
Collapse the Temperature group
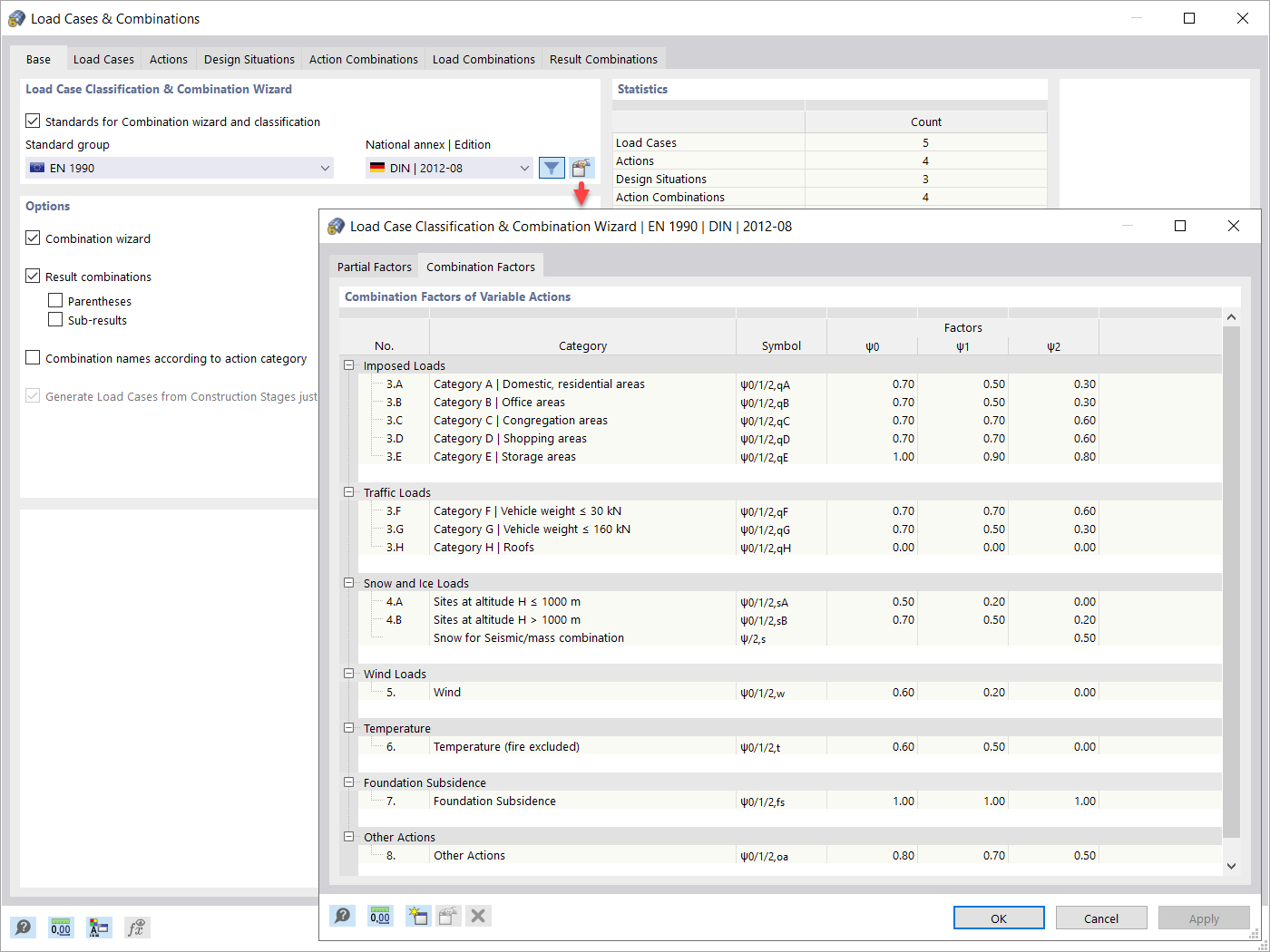pos(349,728)
